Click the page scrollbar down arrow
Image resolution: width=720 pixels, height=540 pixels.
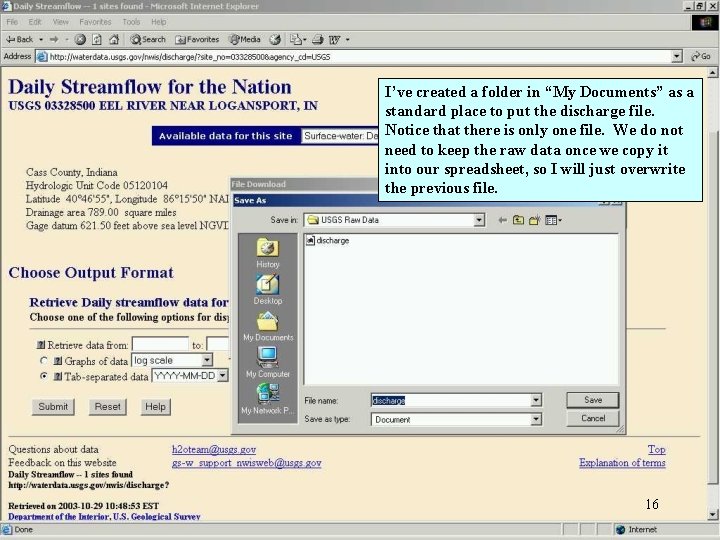pyautogui.click(x=712, y=514)
